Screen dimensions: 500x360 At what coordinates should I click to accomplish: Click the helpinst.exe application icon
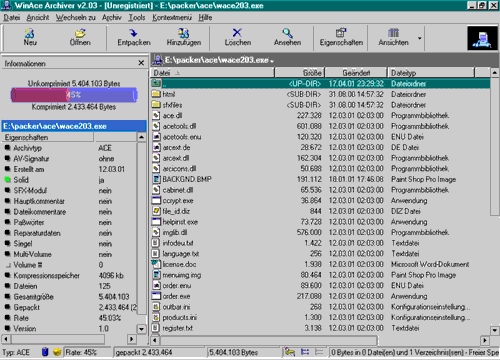click(x=156, y=222)
